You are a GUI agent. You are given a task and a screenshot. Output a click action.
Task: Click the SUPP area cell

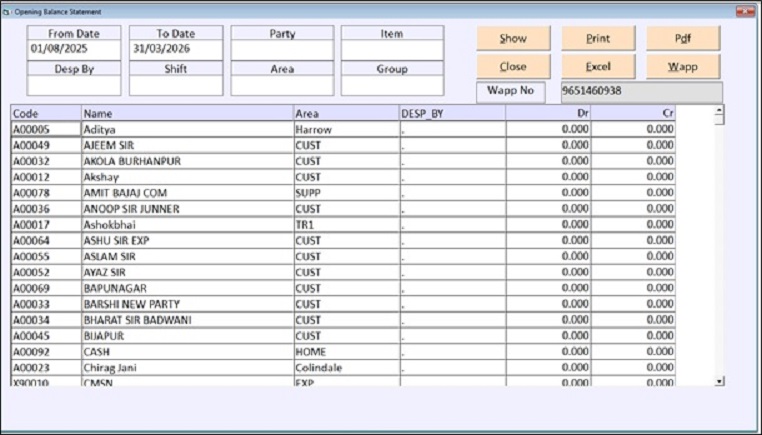pyautogui.click(x=346, y=193)
